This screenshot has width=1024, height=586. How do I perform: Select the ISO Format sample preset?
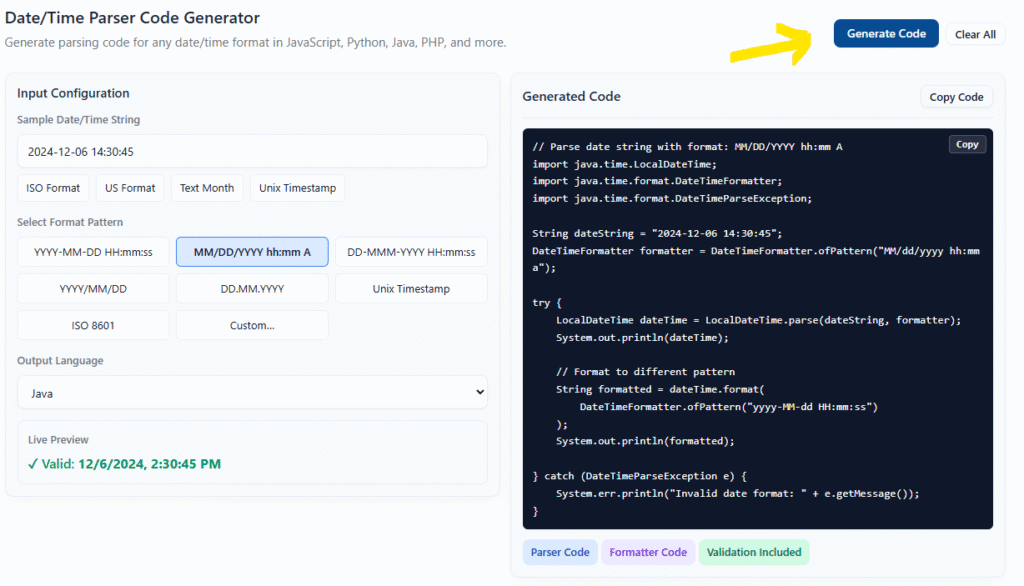click(x=53, y=187)
